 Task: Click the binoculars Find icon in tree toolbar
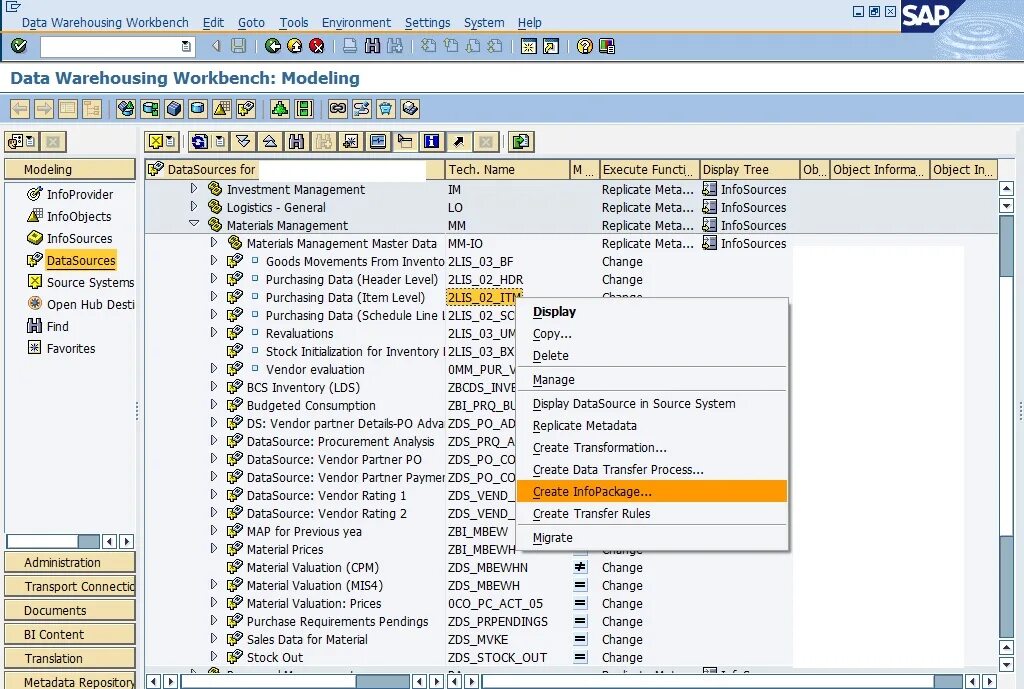click(x=296, y=141)
